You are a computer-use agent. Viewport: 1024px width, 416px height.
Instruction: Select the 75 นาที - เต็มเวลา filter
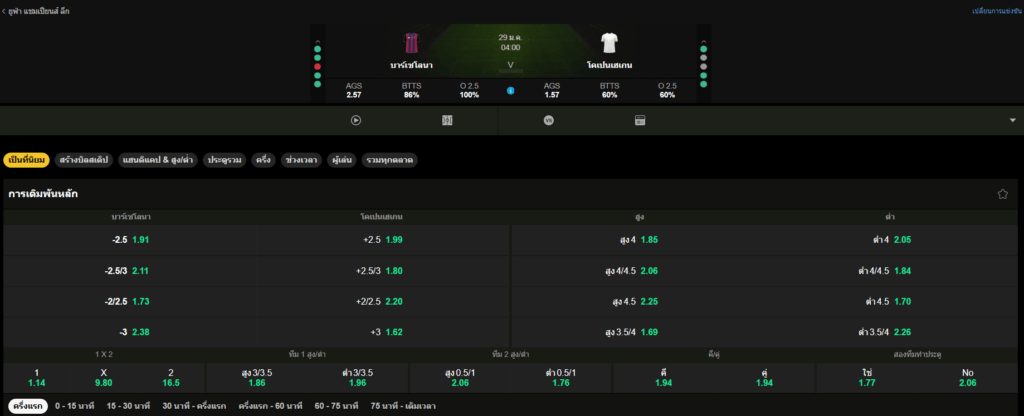click(x=403, y=406)
